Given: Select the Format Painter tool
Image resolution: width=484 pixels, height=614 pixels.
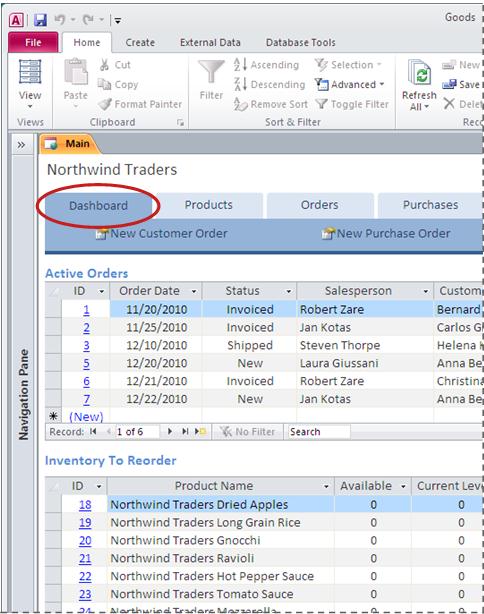Looking at the screenshot, I should [140, 104].
